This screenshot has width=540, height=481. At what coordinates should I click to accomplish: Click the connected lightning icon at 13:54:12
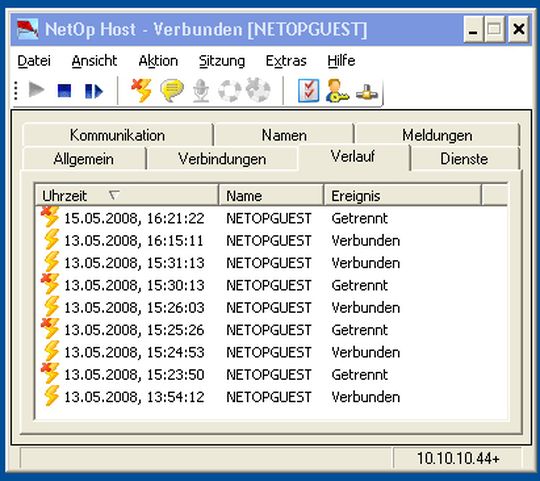(x=52, y=396)
